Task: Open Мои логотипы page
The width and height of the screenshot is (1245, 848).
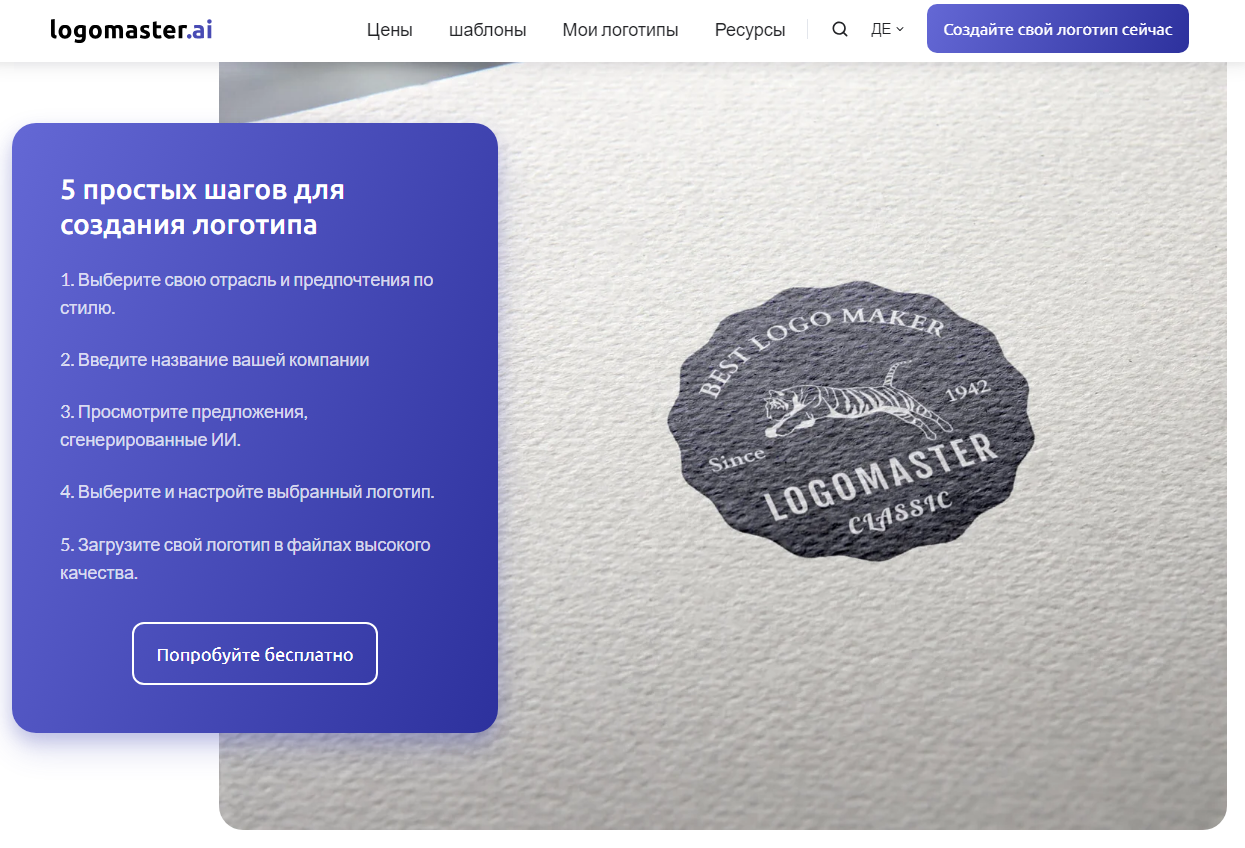Action: 620,30
